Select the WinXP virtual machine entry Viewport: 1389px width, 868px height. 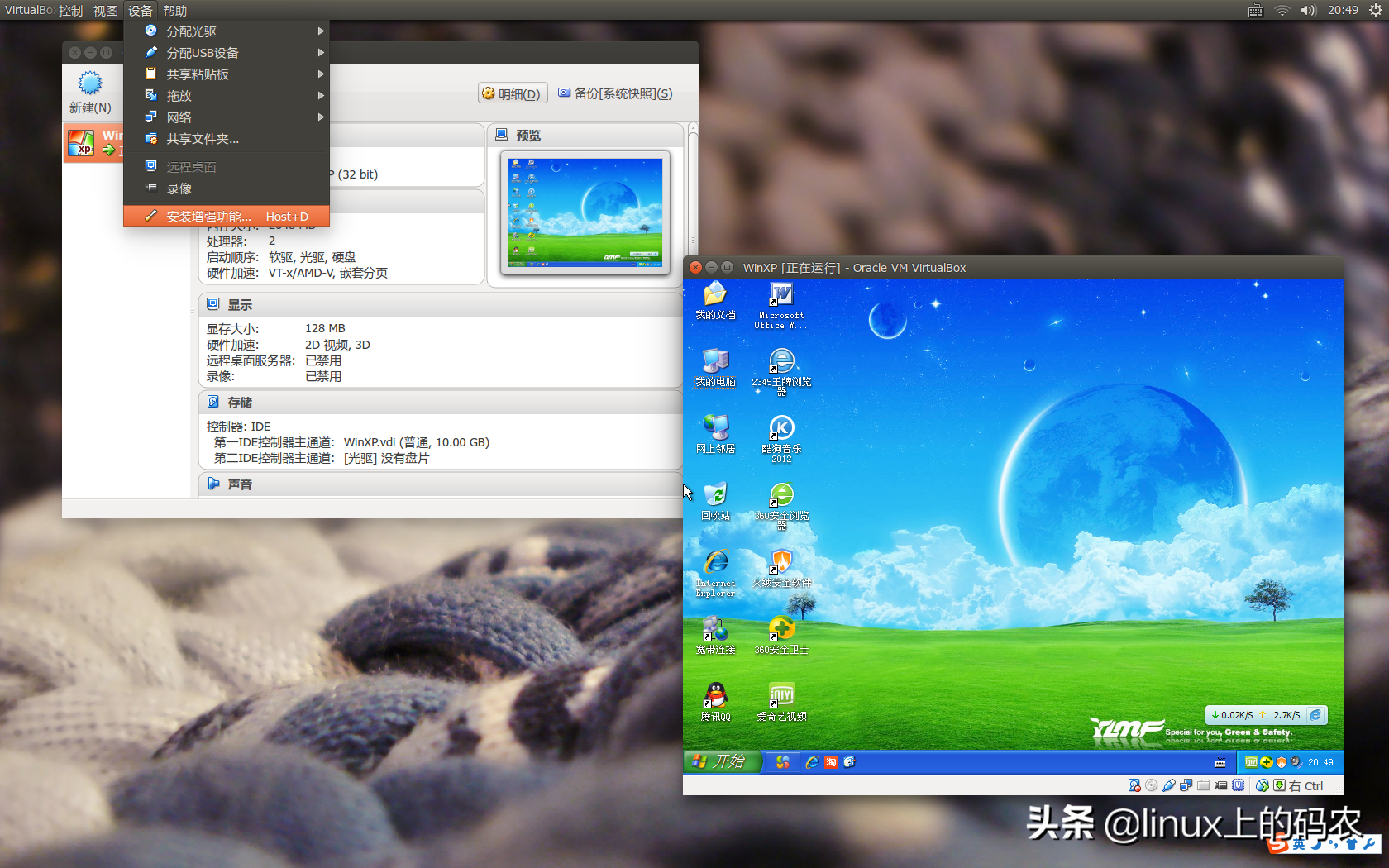coord(95,143)
